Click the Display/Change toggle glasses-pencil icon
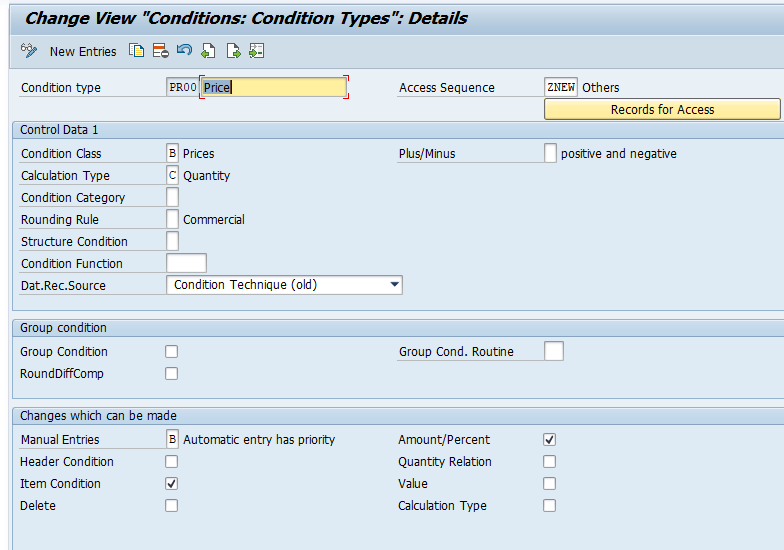This screenshot has height=550, width=784. [x=29, y=51]
